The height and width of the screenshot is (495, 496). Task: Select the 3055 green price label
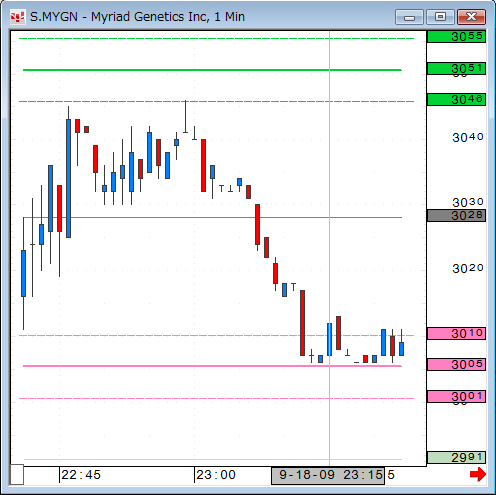(456, 37)
